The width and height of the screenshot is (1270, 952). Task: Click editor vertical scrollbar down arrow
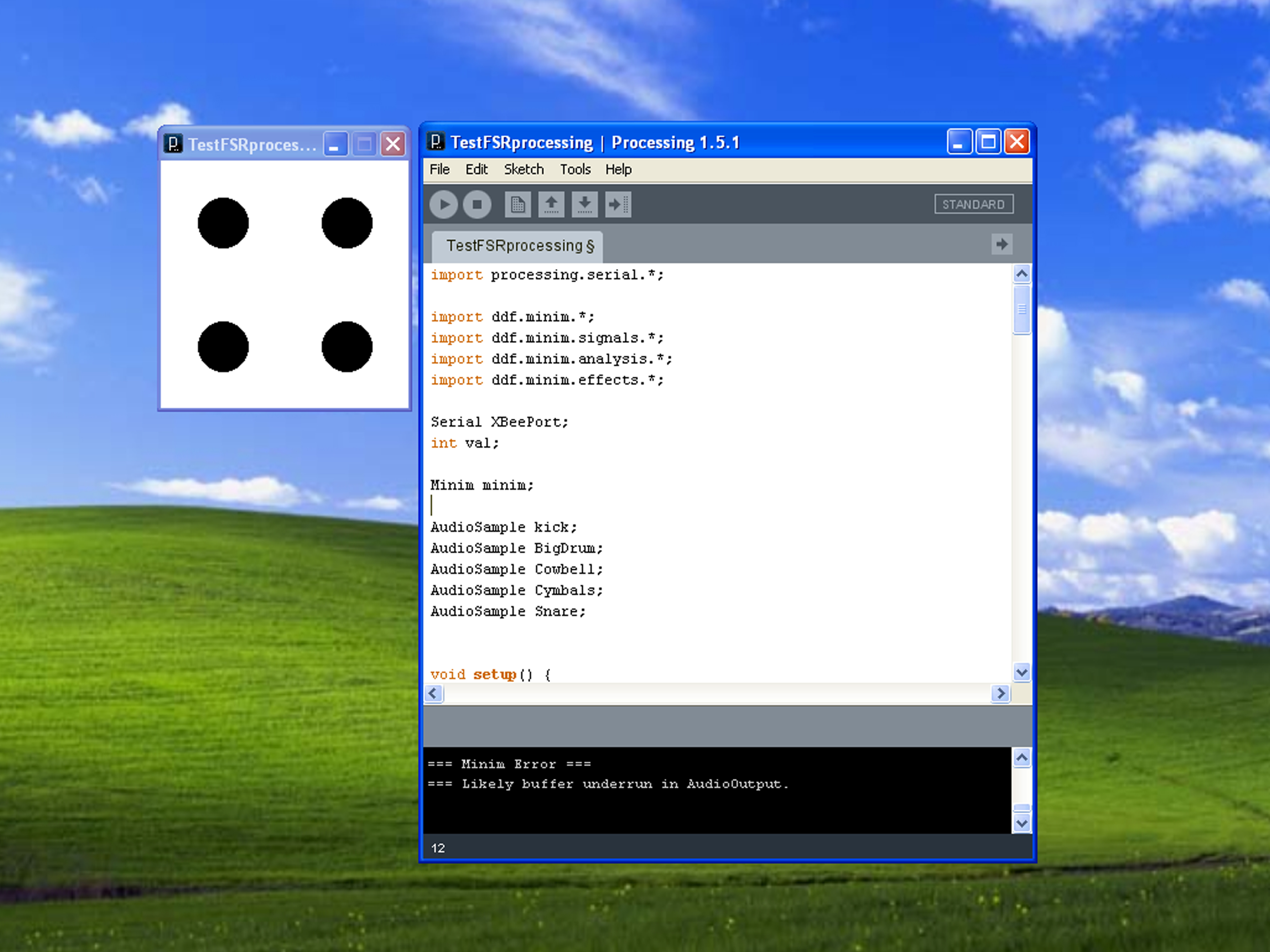[1021, 672]
